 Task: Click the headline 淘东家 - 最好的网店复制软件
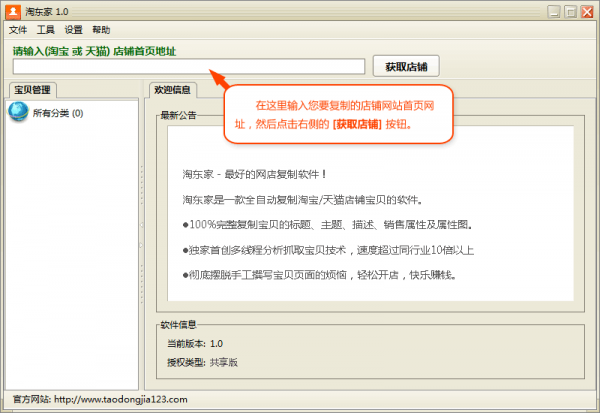tap(254, 175)
